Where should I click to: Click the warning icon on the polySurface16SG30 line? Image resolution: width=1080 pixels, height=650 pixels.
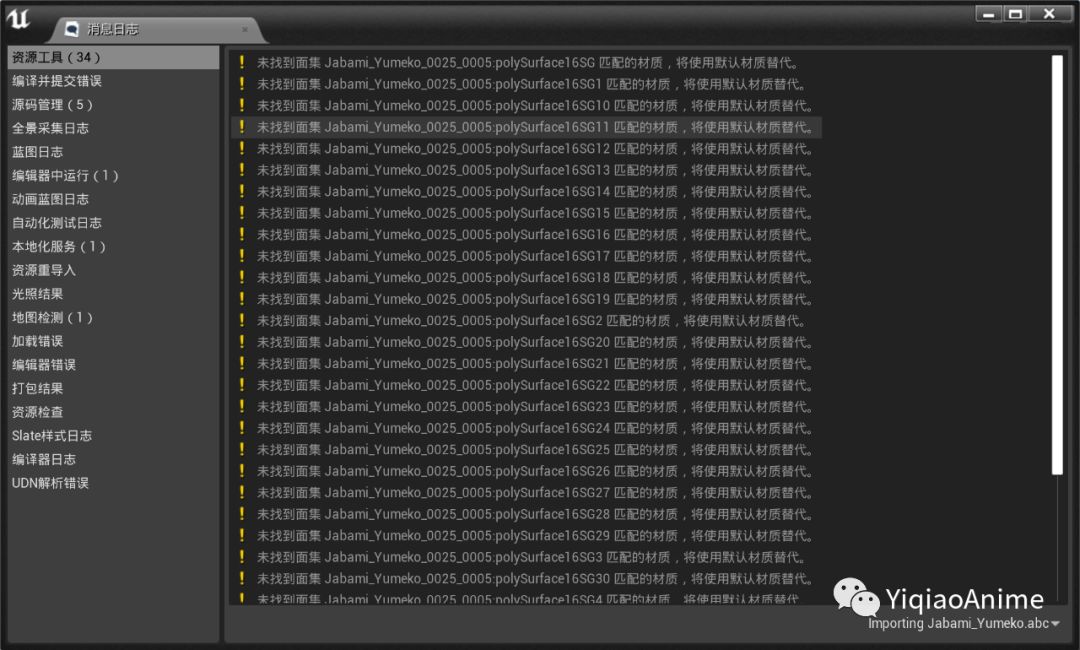click(242, 578)
